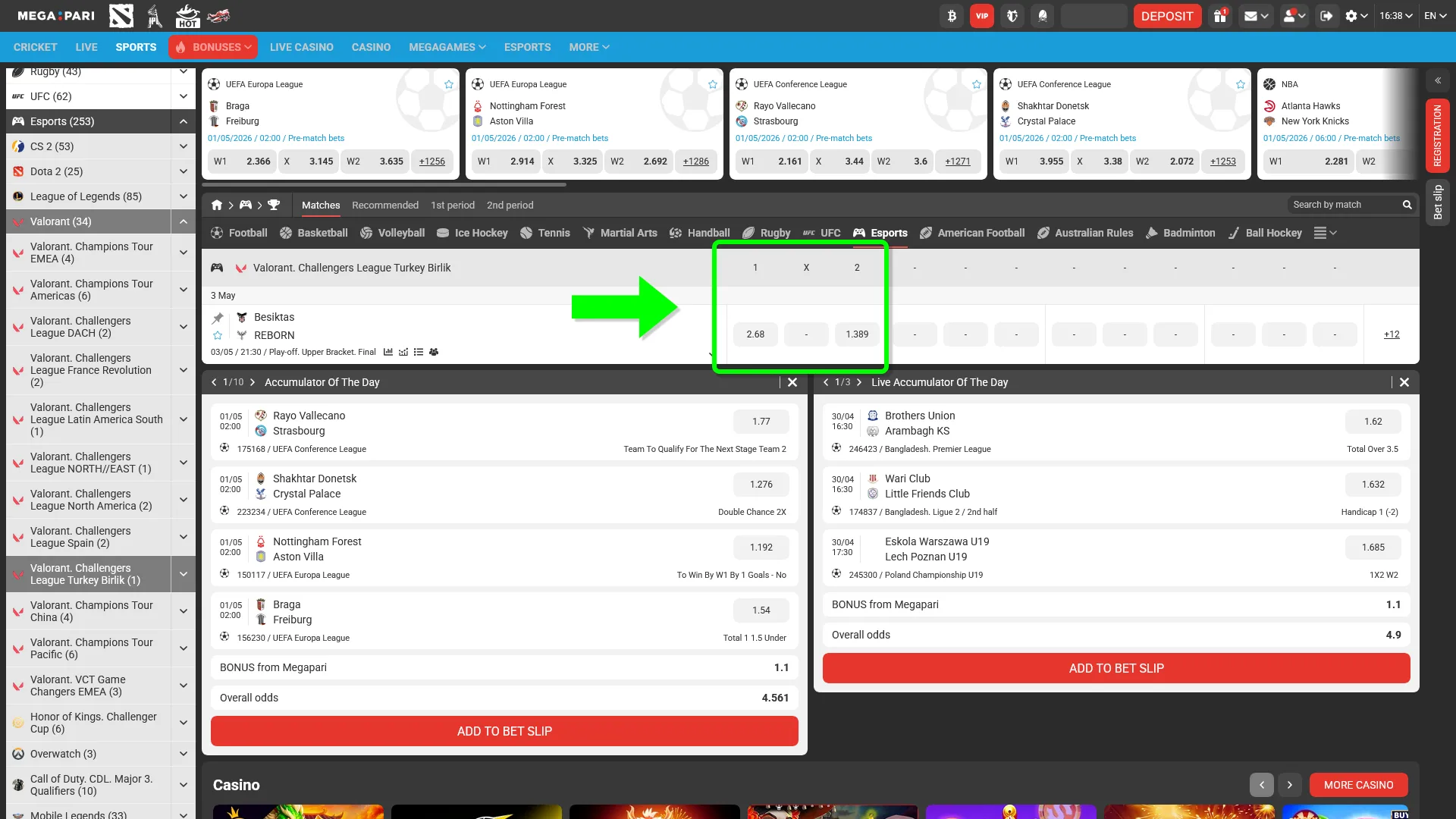This screenshot has width=1456, height=819.
Task: Click the Search by match field
Action: 1343,205
